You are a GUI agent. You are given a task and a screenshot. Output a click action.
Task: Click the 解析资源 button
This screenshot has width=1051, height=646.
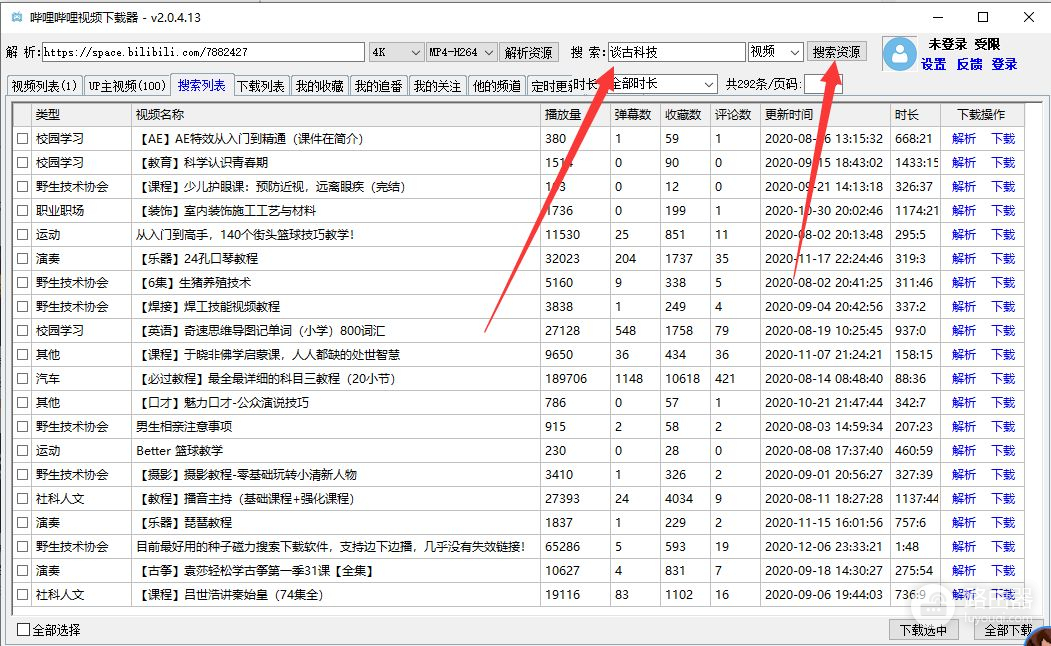click(x=528, y=52)
